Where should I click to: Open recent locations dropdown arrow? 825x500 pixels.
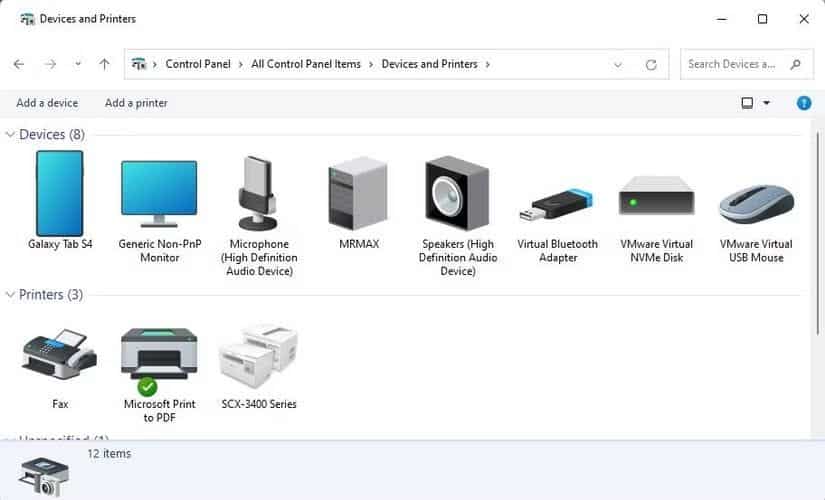pyautogui.click(x=78, y=64)
